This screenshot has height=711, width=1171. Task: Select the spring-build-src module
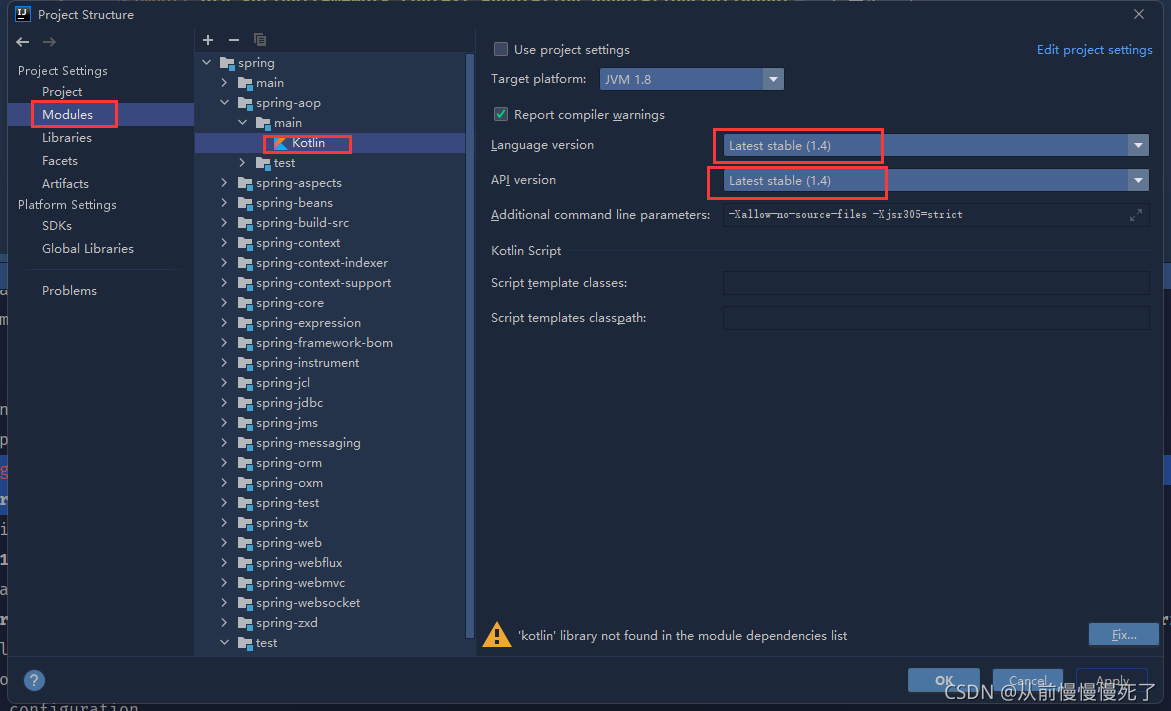pyautogui.click(x=302, y=223)
